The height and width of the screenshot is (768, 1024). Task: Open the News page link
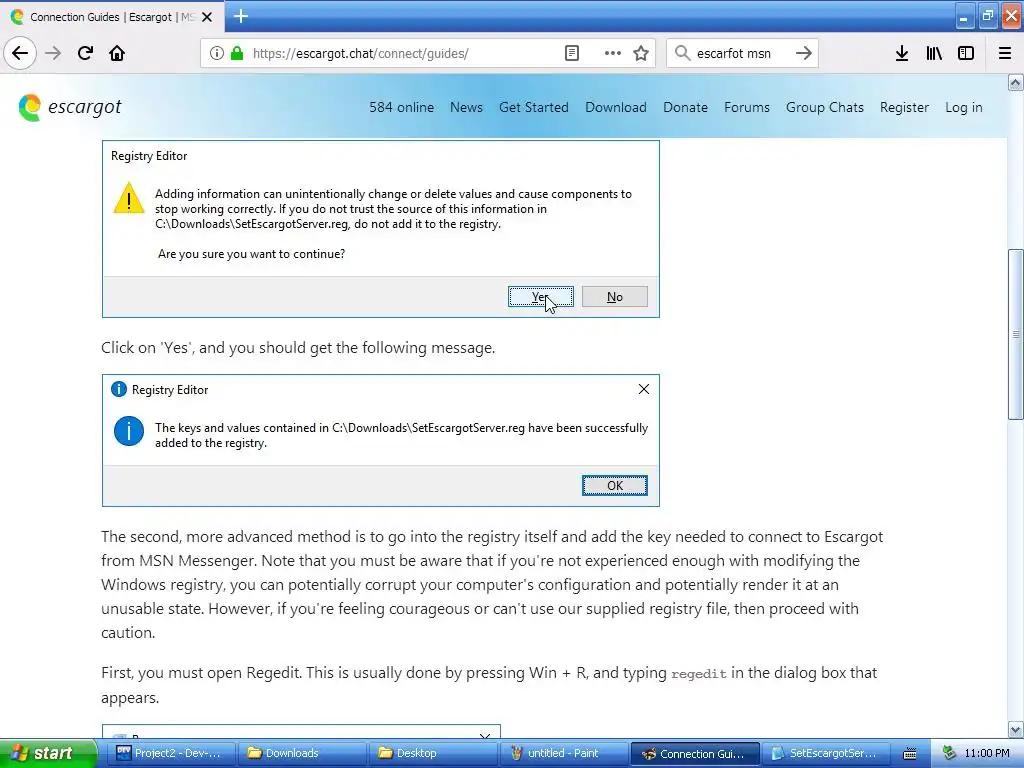point(466,107)
